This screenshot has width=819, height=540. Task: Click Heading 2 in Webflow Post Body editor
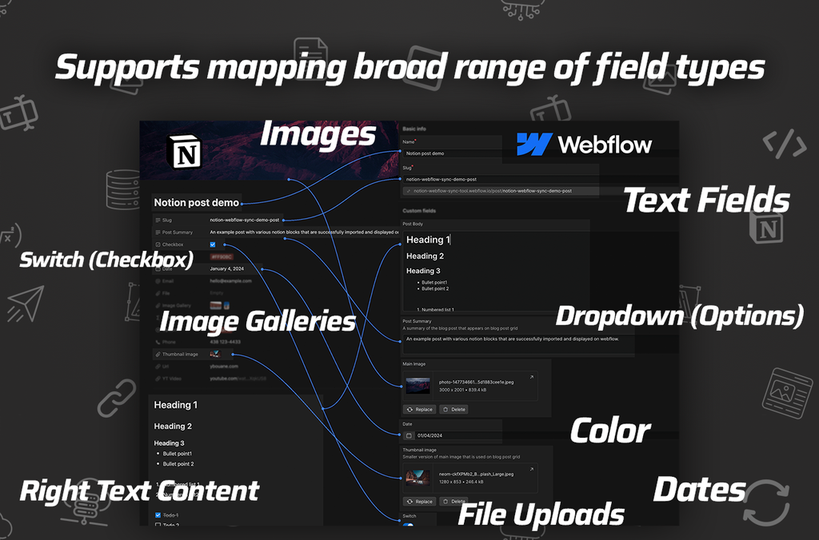click(x=425, y=256)
